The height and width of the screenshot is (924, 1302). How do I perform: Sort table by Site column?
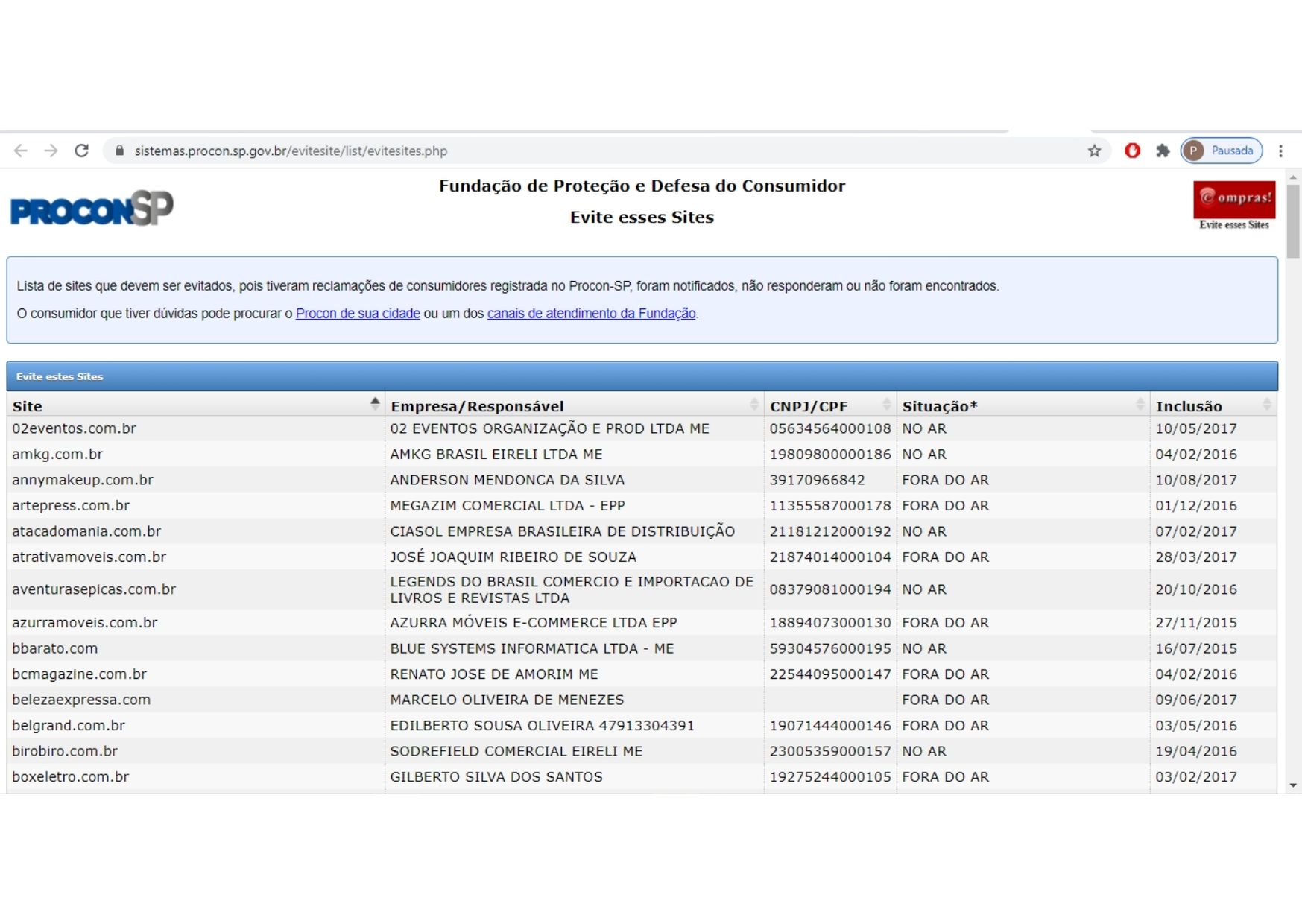(x=195, y=405)
